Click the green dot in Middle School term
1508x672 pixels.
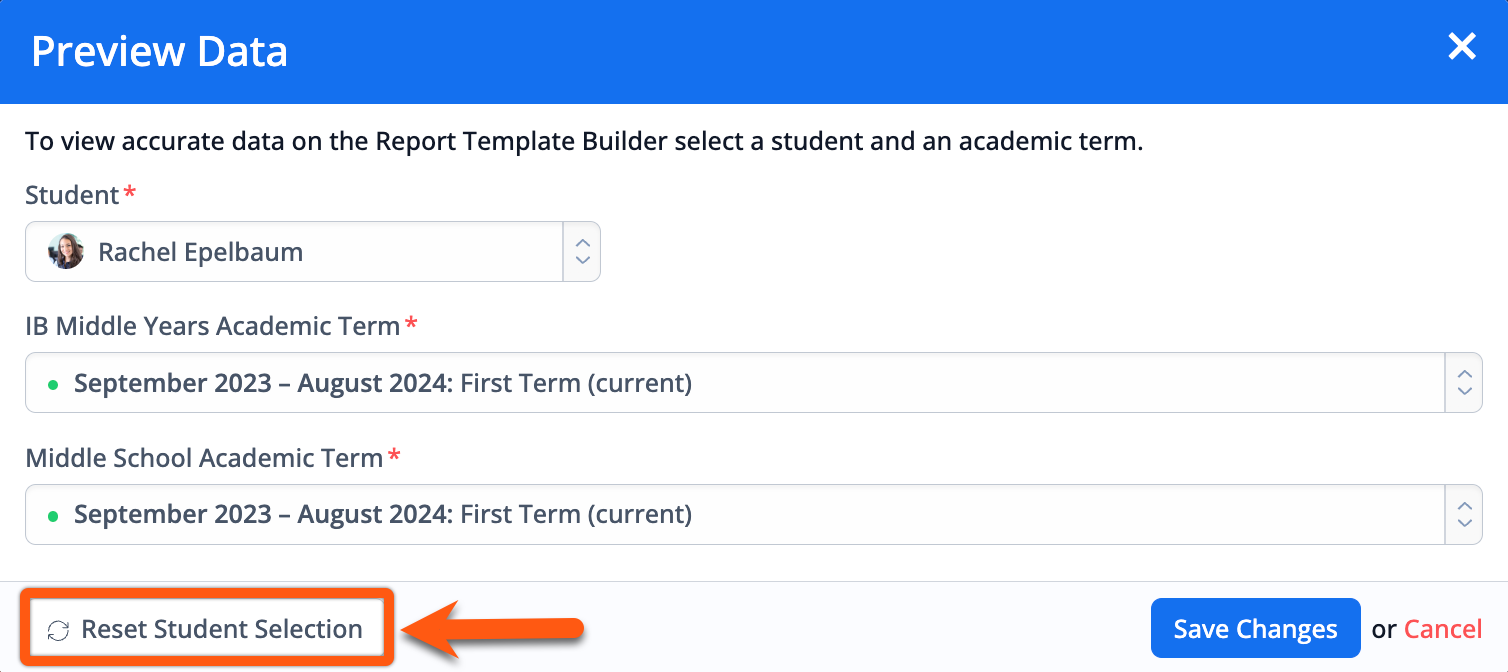click(53, 516)
